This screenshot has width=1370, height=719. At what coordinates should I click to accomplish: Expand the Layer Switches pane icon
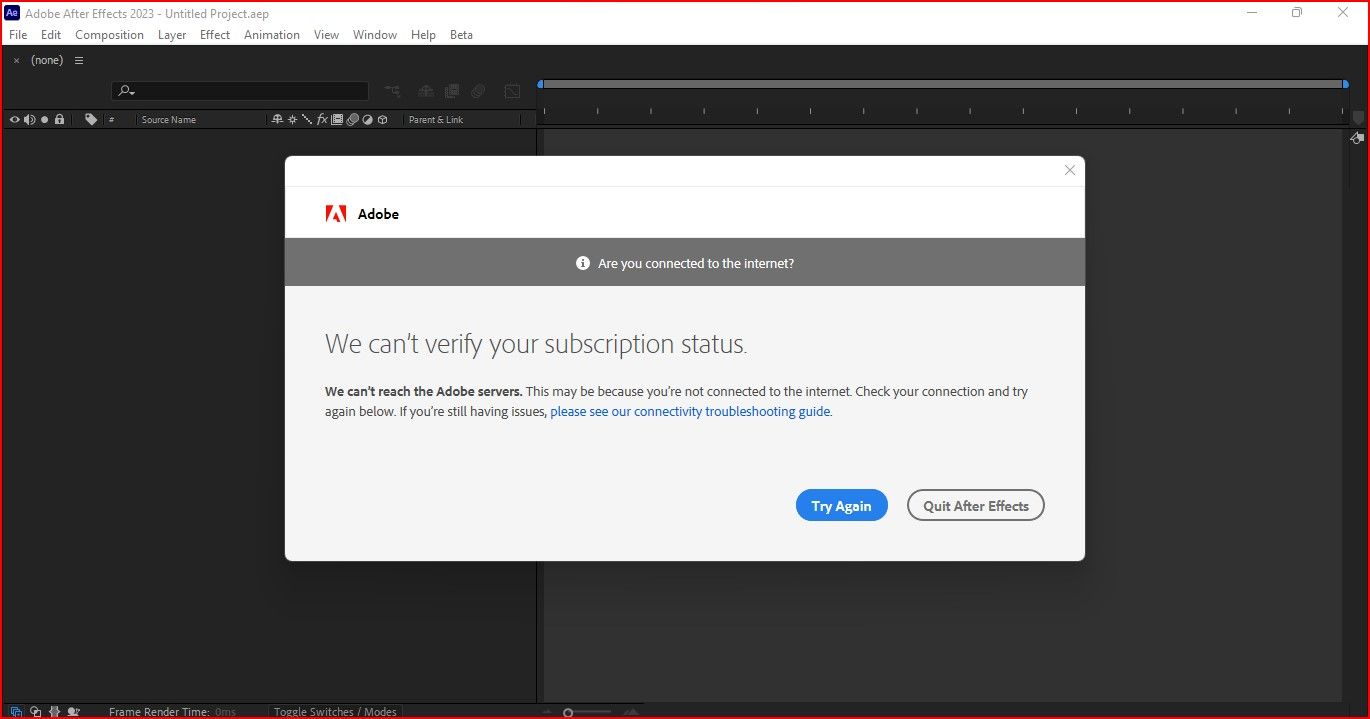(15, 712)
